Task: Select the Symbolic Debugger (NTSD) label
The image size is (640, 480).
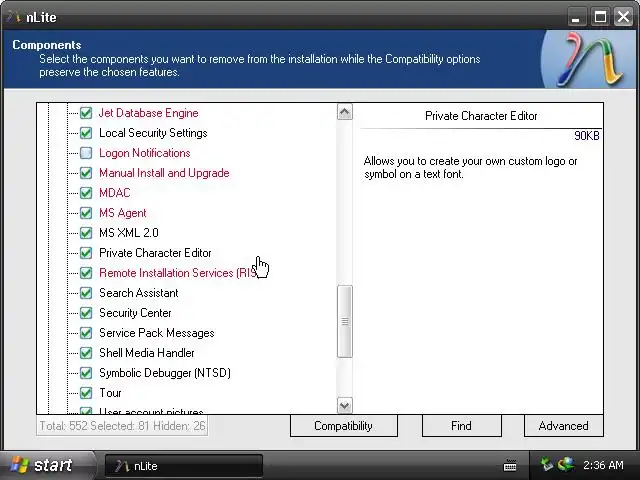Action: (164, 373)
